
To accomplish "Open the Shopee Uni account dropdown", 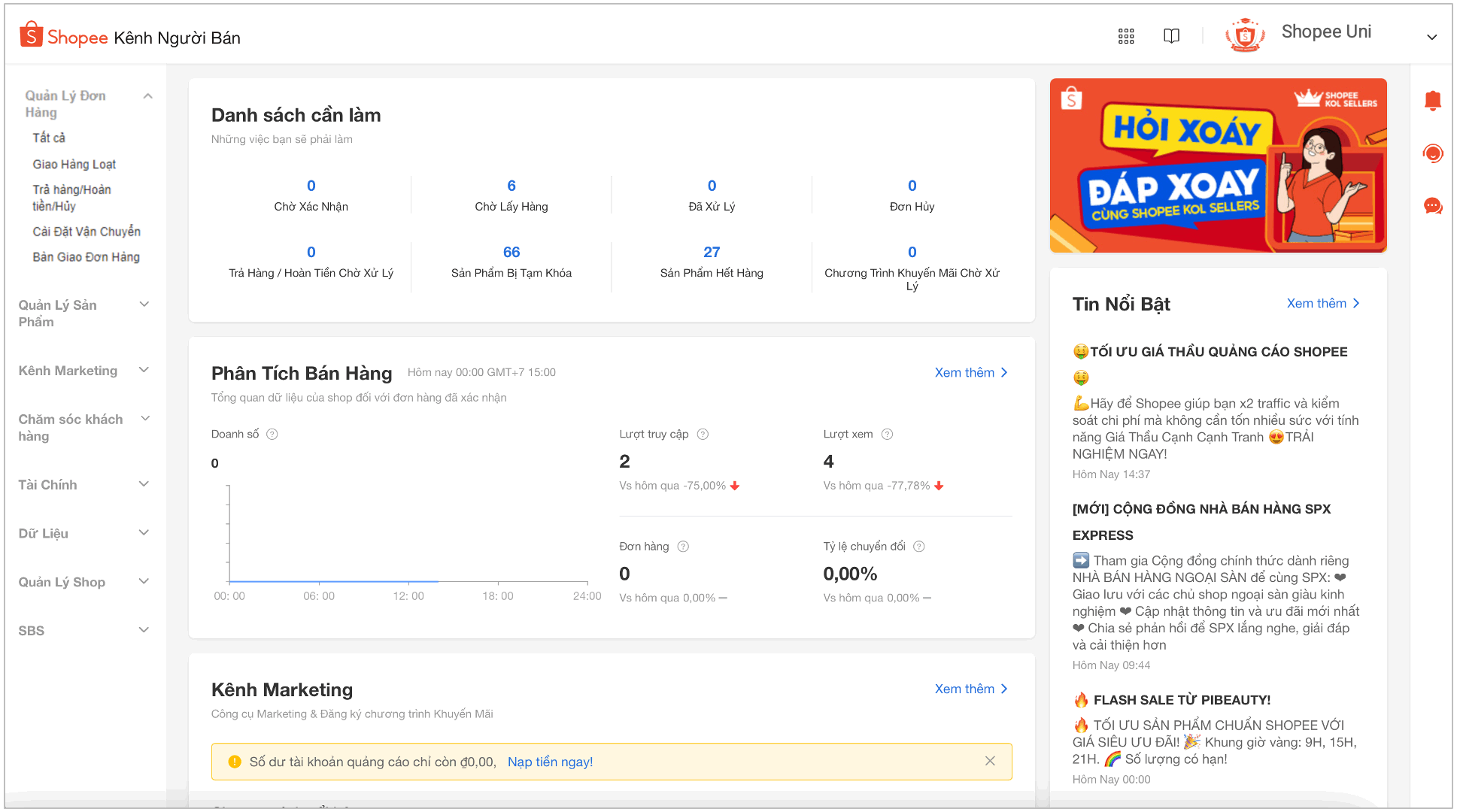I will click(x=1431, y=36).
